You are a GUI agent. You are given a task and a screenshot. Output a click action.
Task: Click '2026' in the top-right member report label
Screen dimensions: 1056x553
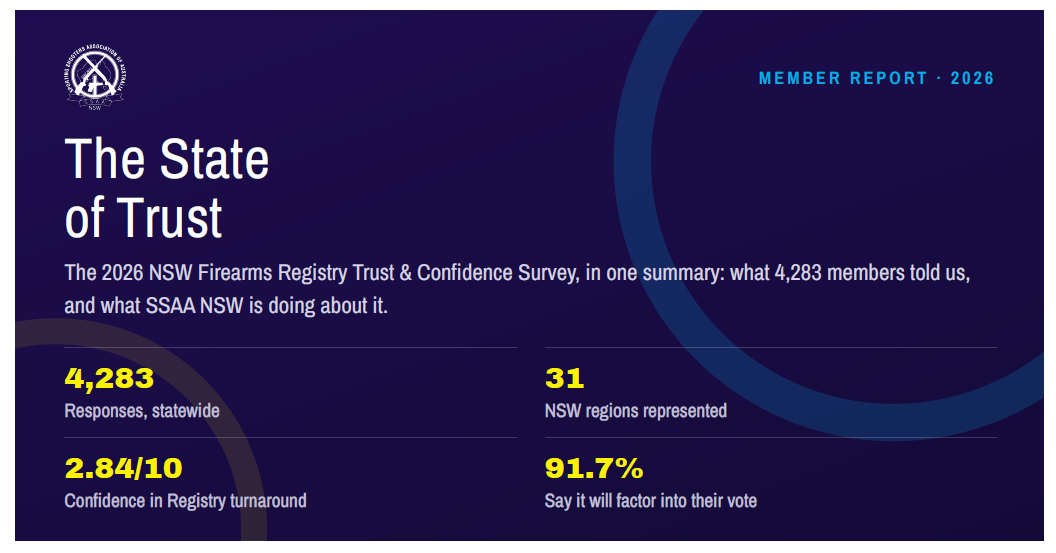(x=972, y=78)
